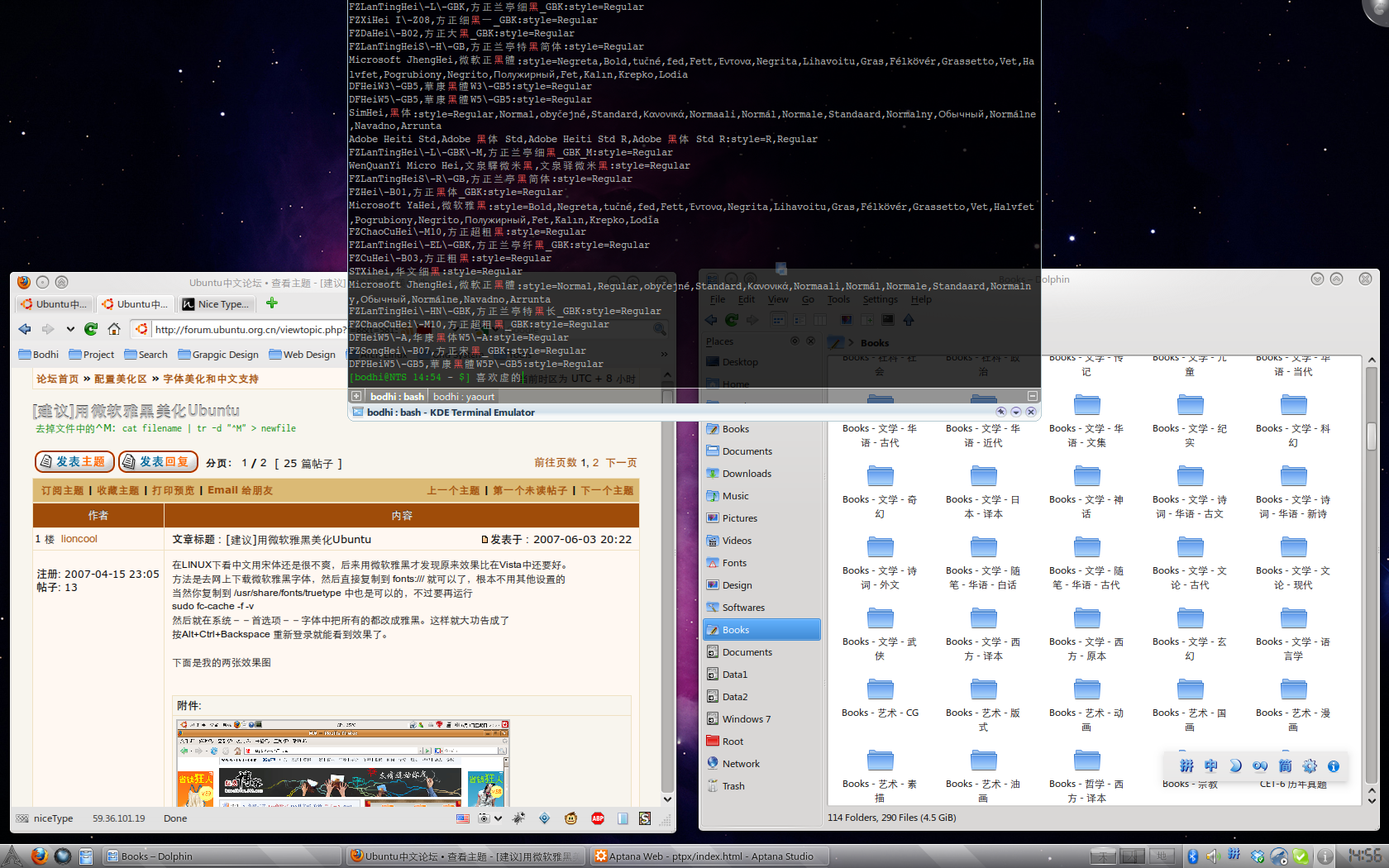The width and height of the screenshot is (1389, 868).
Task: Open terminal window menu arrow on title bar
Action: click(1016, 412)
